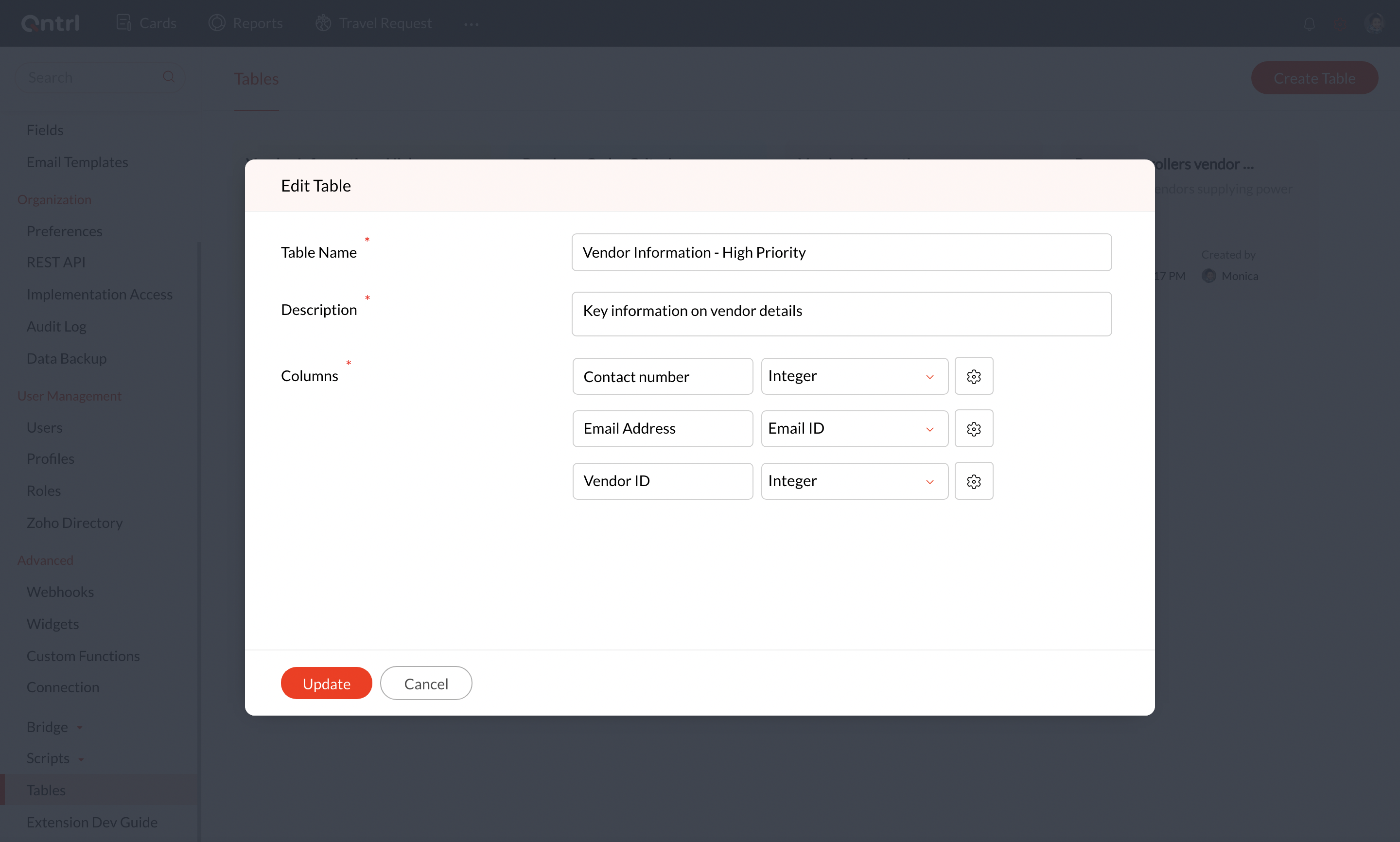Click the Table Name input field
The width and height of the screenshot is (1400, 842).
tap(841, 252)
